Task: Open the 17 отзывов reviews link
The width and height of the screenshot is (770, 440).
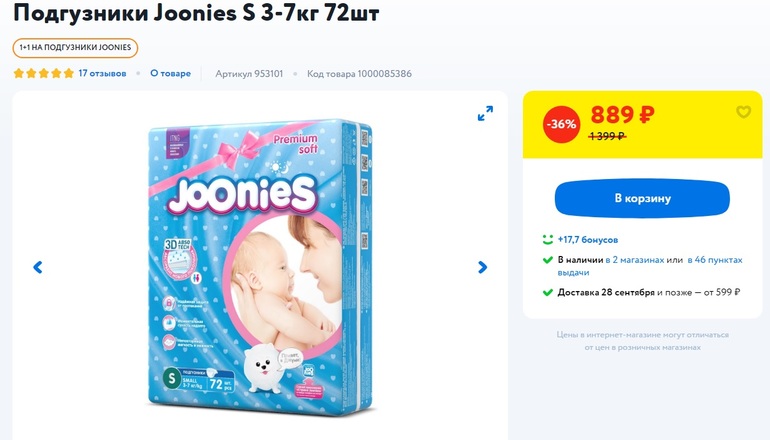Action: [102, 73]
